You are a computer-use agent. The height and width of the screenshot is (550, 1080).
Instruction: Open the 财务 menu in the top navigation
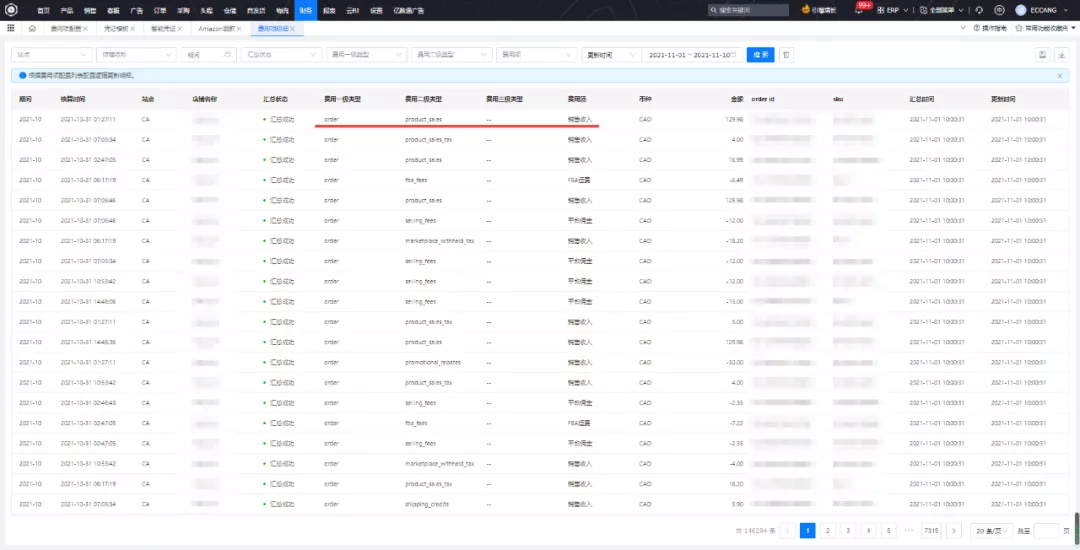tap(305, 9)
